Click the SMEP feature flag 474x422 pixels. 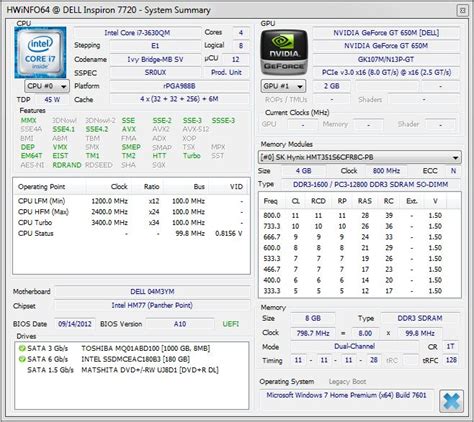tap(131, 147)
